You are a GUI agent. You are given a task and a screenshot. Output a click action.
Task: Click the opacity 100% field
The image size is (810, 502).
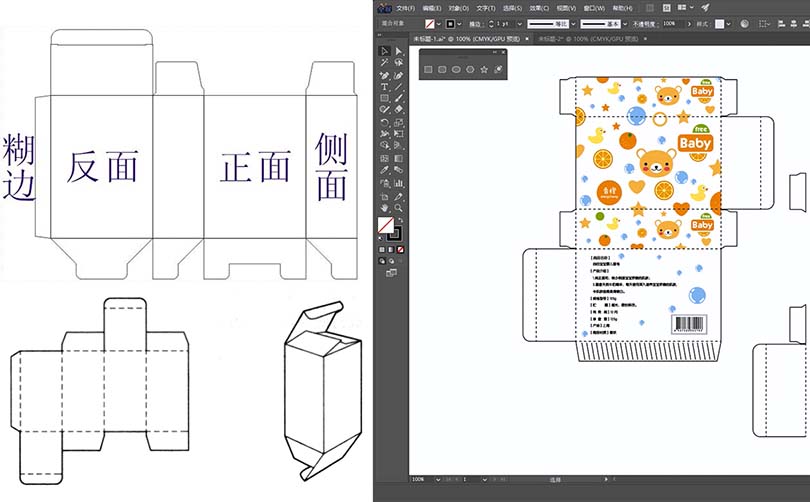[674, 24]
